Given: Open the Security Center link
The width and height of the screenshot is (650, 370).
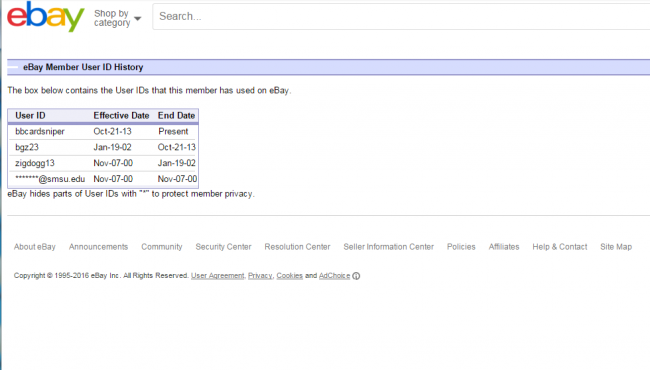Looking at the screenshot, I should pyautogui.click(x=223, y=247).
